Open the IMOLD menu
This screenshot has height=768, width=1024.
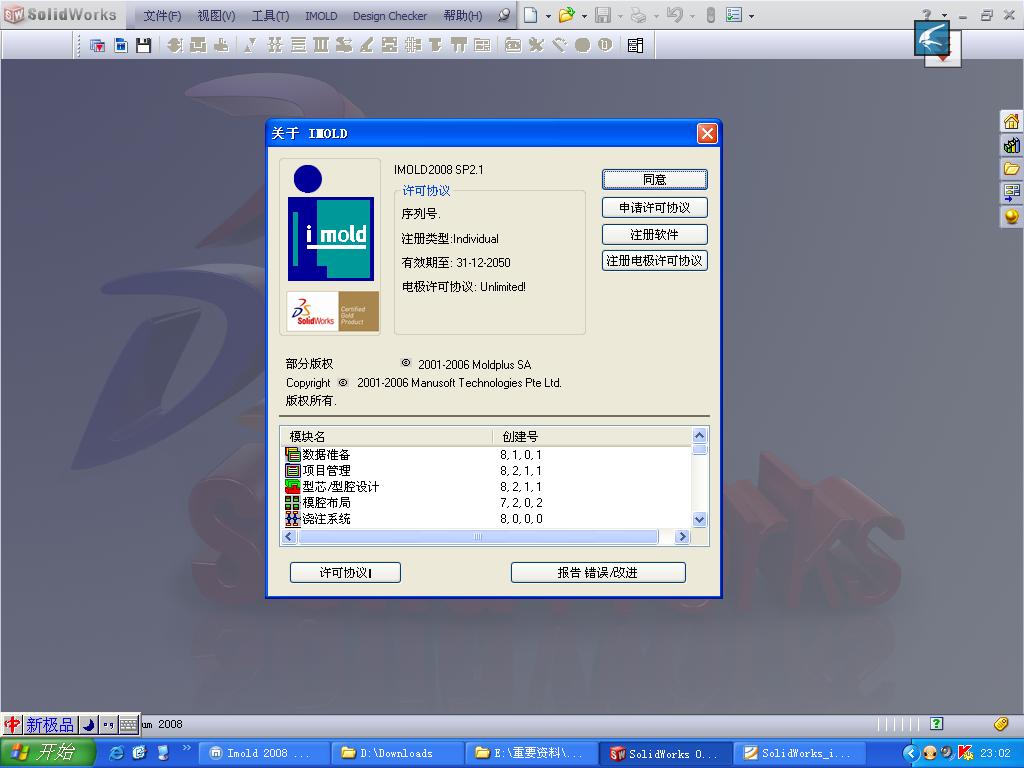(321, 16)
